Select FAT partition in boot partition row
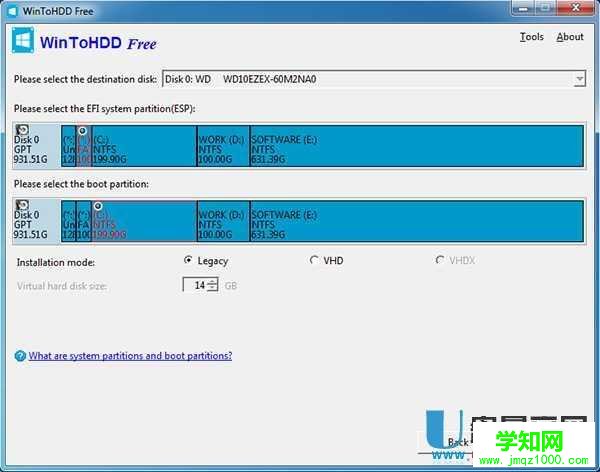The width and height of the screenshot is (600, 472). click(x=84, y=221)
